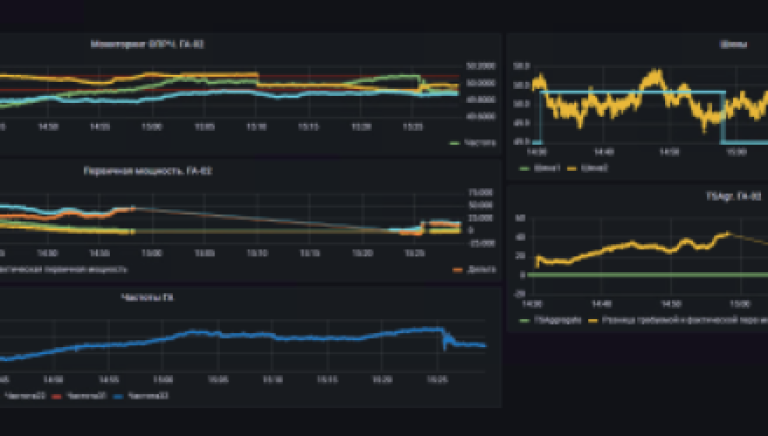The image size is (768, 436).
Task: Toggle the Разница требуемой и фактической legend entry
Action: coord(680,320)
